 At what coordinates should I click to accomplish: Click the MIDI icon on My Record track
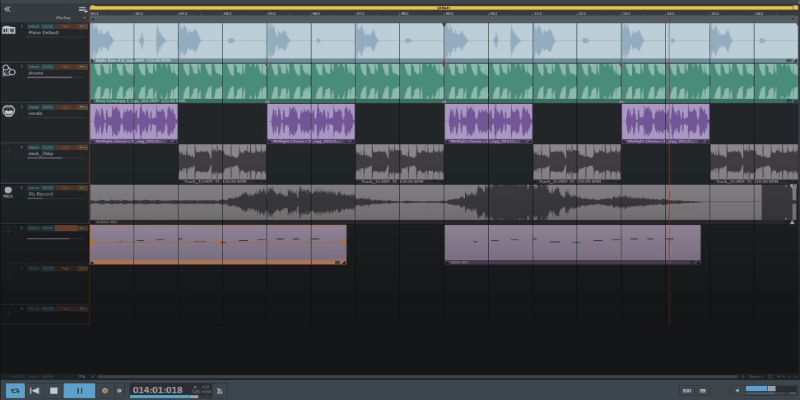[x=8, y=189]
